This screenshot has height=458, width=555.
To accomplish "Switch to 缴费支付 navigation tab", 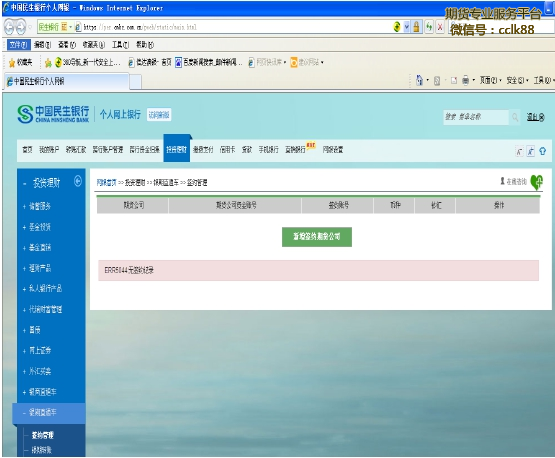I will [x=203, y=150].
